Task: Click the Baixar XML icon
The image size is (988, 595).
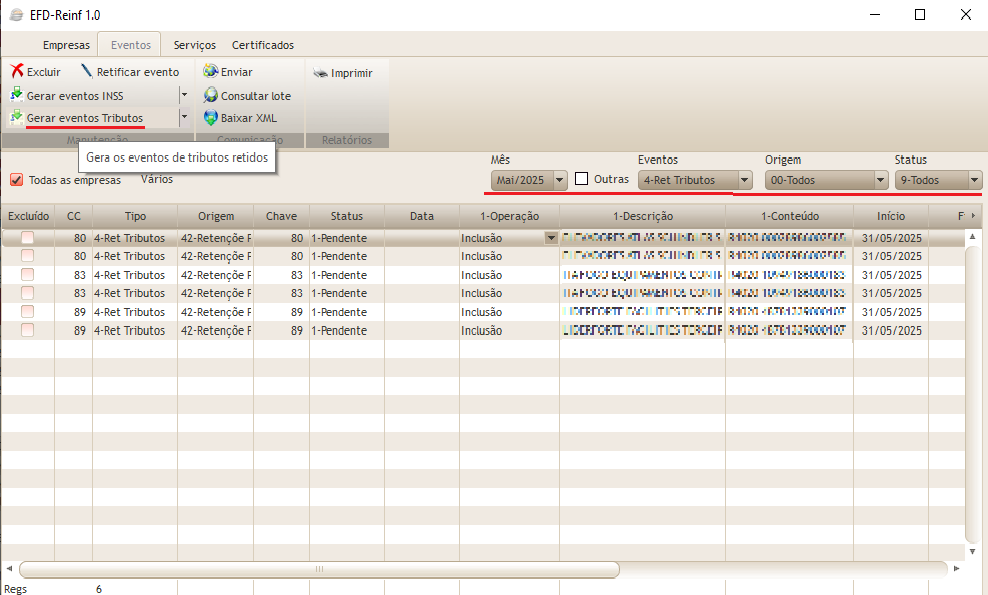Action: pyautogui.click(x=210, y=118)
